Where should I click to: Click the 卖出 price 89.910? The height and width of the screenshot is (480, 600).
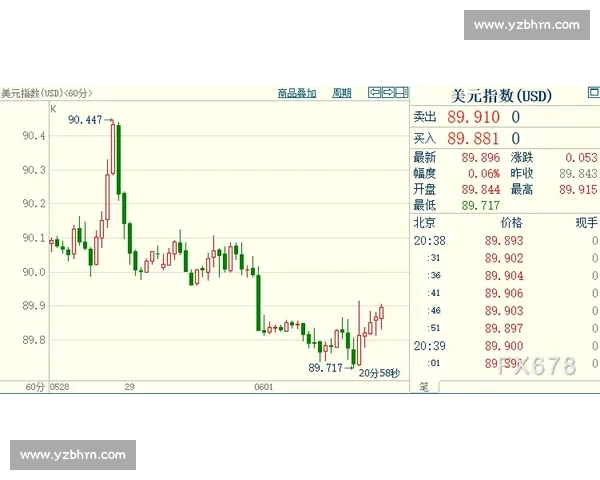[x=474, y=117]
